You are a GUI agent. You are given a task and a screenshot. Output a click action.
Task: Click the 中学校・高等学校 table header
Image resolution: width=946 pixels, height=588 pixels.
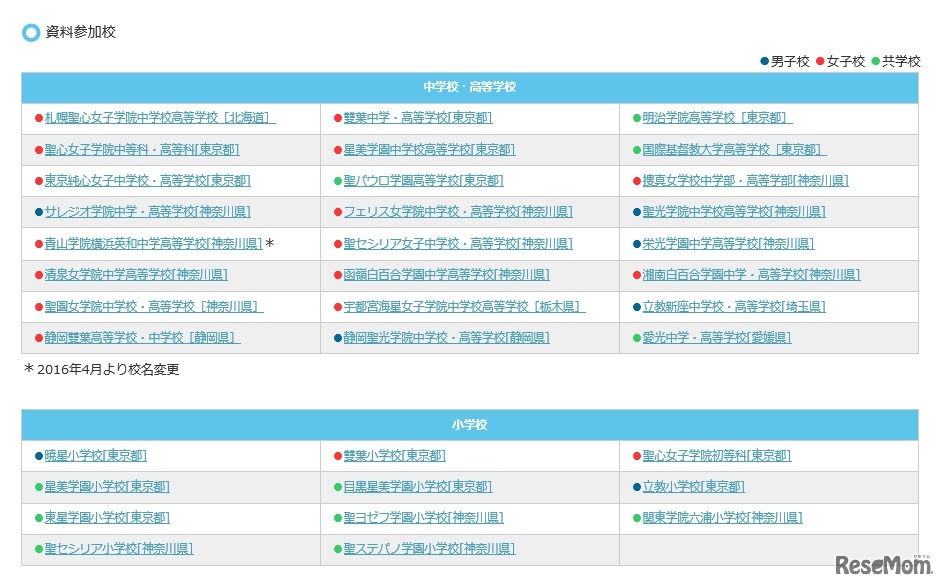(x=469, y=87)
